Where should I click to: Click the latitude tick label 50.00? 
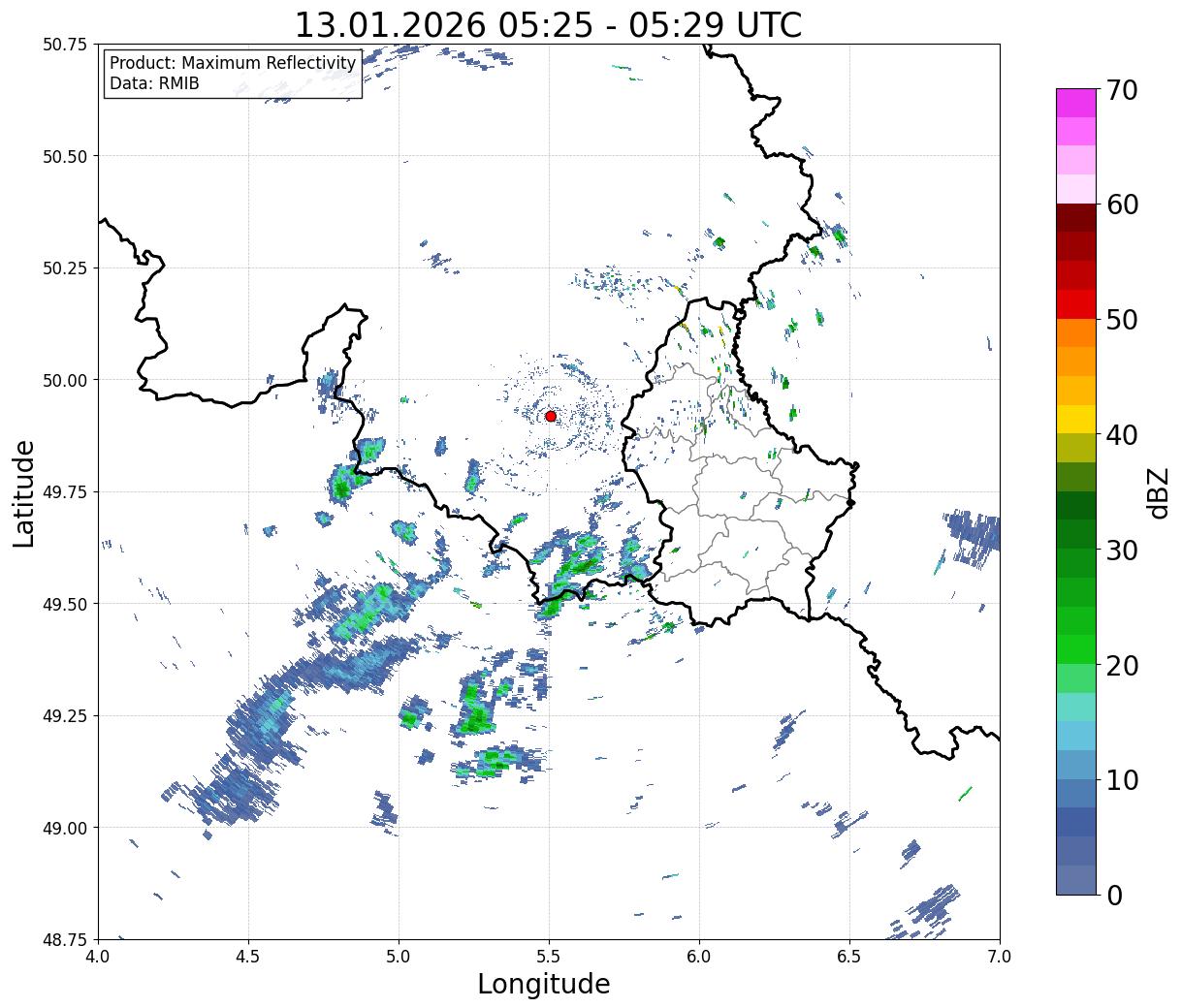pos(65,380)
